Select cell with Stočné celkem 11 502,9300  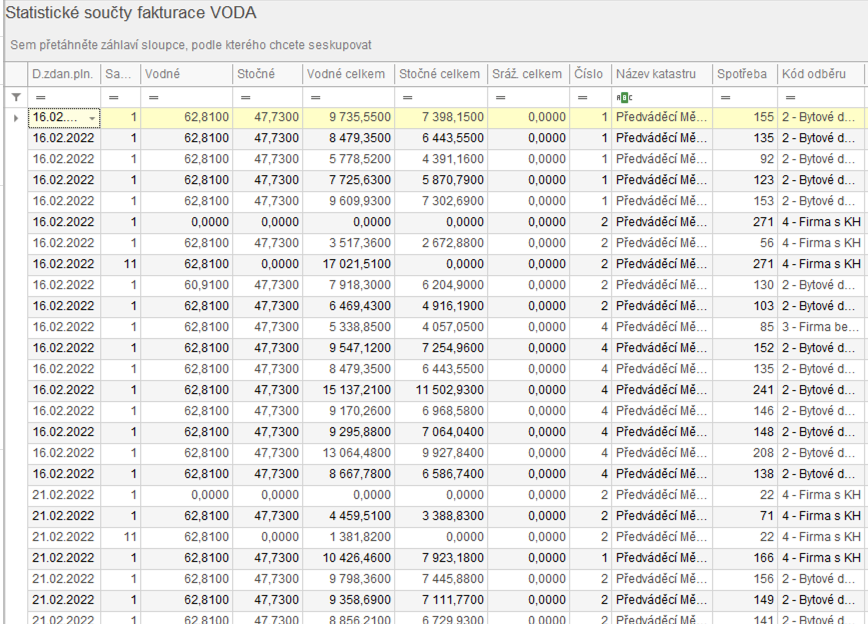441,390
